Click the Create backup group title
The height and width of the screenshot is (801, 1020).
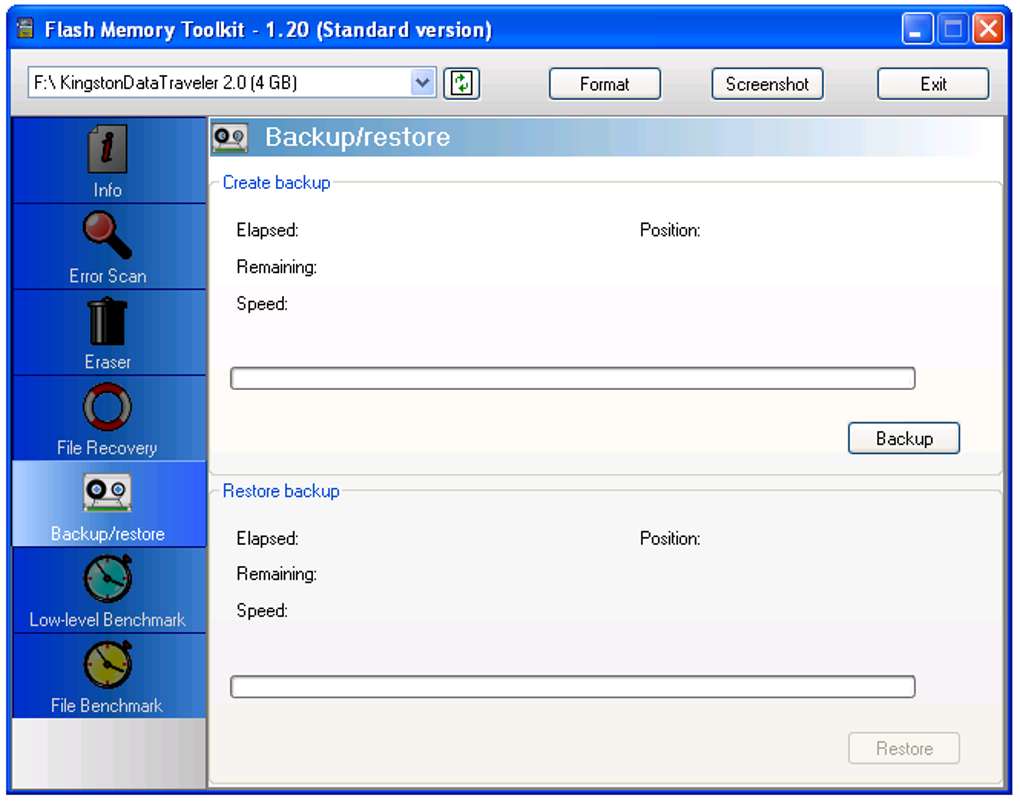[276, 183]
